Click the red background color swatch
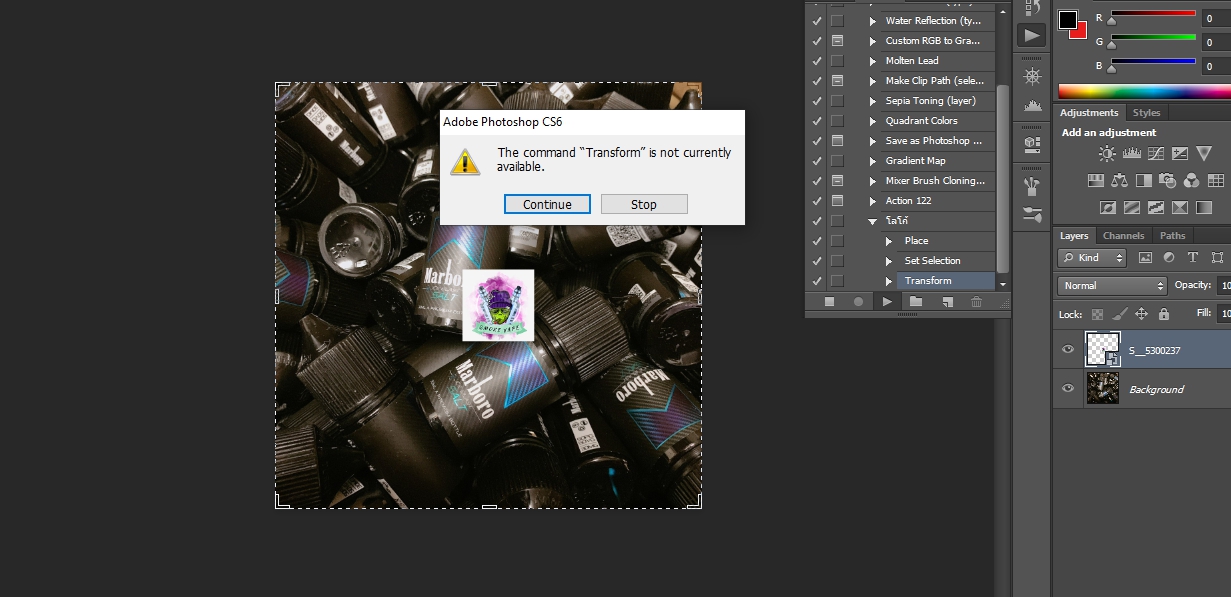This screenshot has height=597, width=1231. (1080, 32)
